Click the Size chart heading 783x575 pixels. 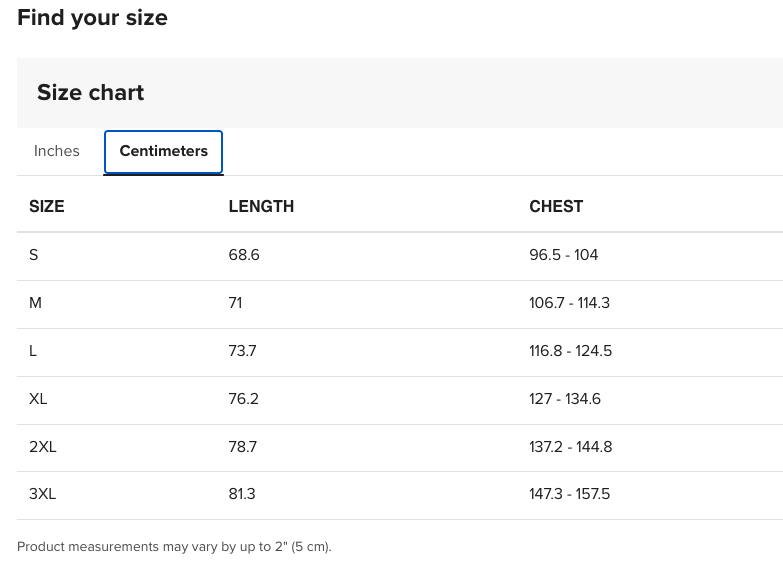91,93
